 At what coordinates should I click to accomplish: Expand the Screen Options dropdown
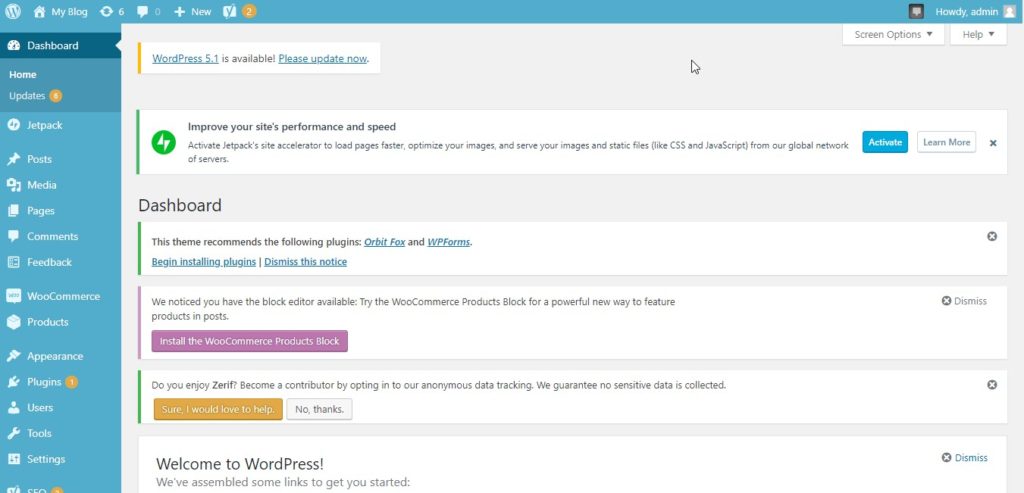(x=893, y=34)
